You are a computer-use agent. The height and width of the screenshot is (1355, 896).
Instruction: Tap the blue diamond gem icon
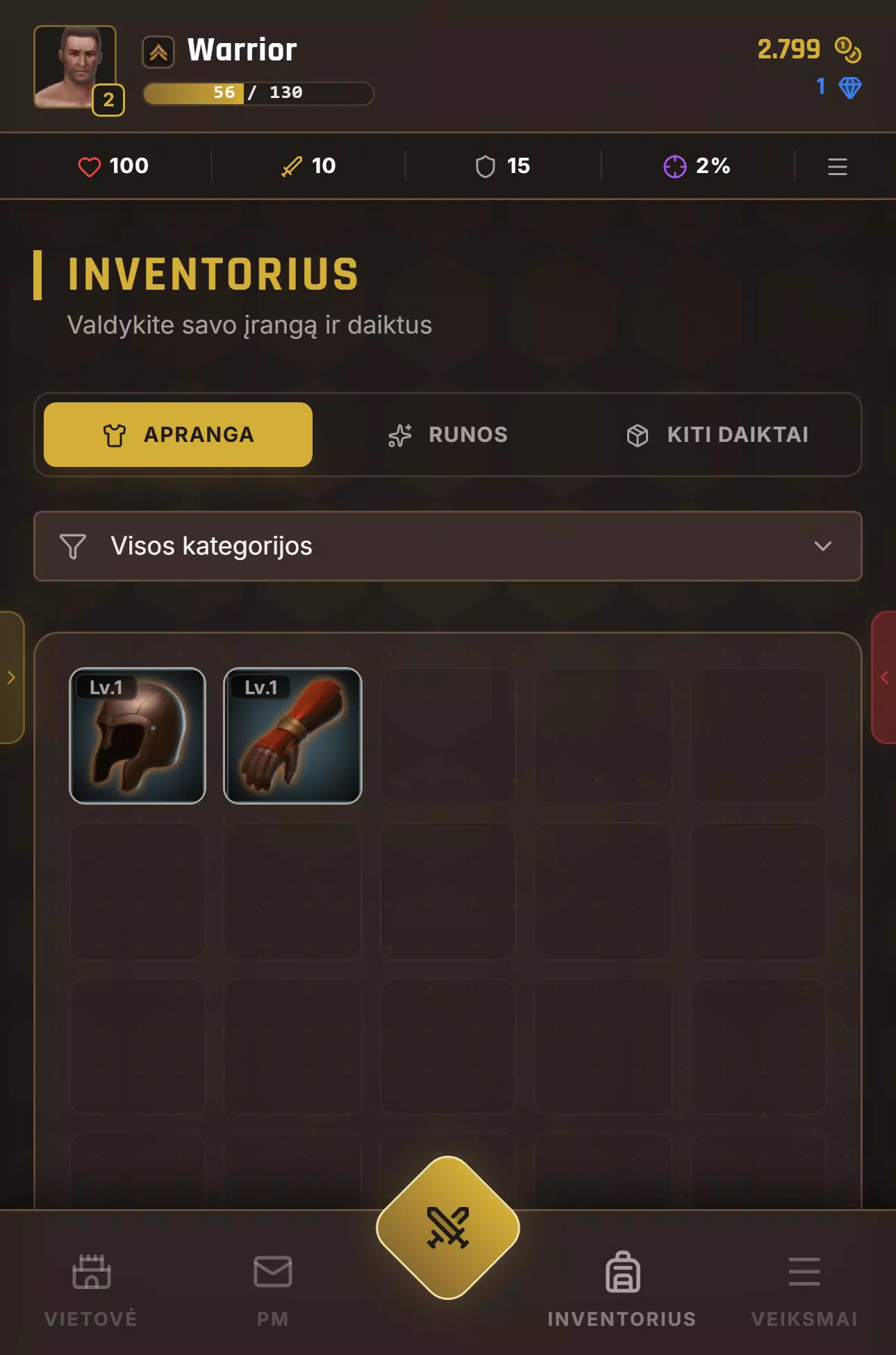(x=850, y=88)
